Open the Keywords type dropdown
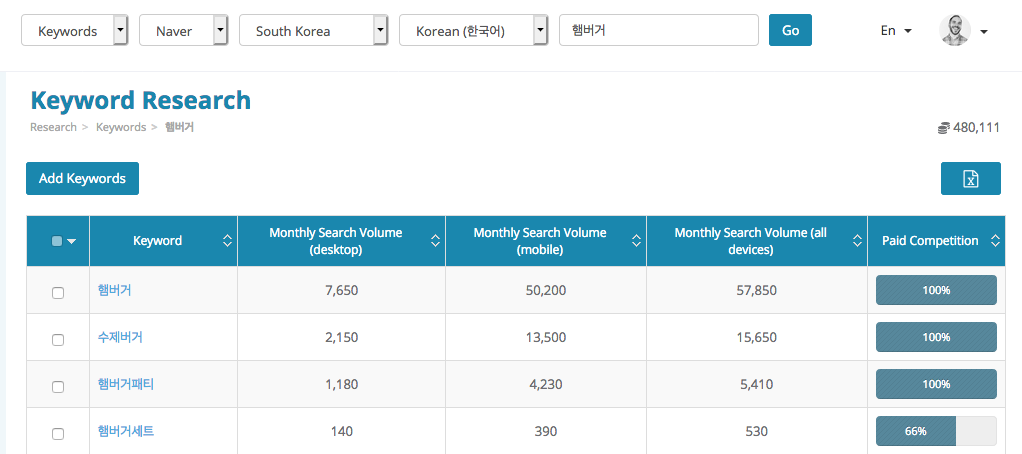Image resolution: width=1022 pixels, height=454 pixels. (x=74, y=31)
